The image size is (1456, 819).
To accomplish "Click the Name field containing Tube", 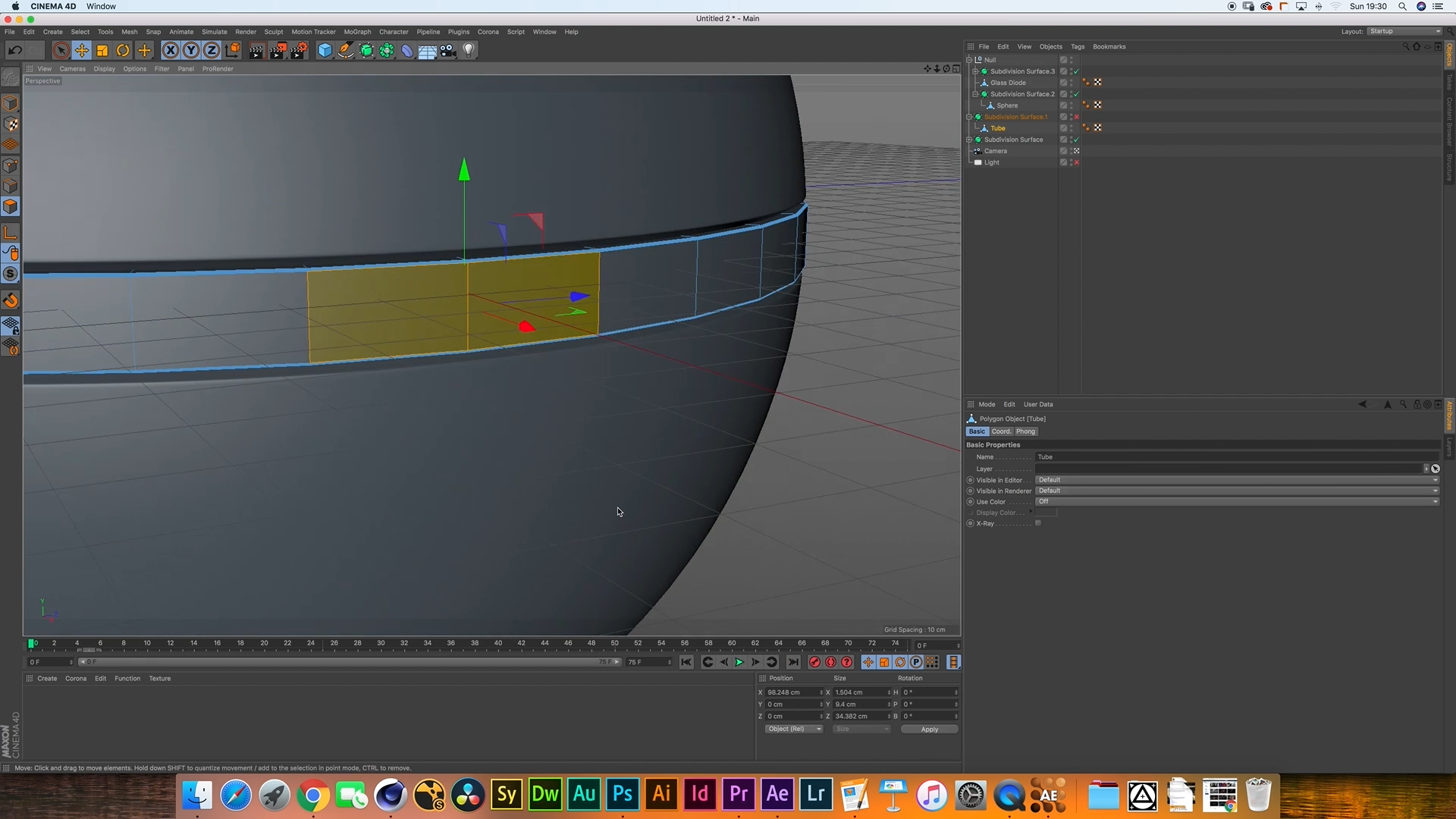I will click(x=1236, y=457).
